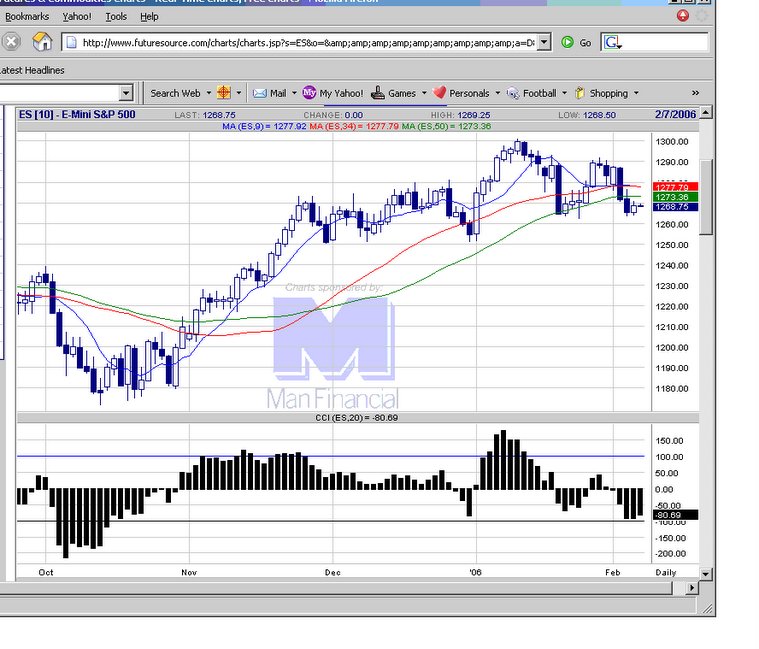Click the LOW: 1268.50 value

pyautogui.click(x=587, y=115)
